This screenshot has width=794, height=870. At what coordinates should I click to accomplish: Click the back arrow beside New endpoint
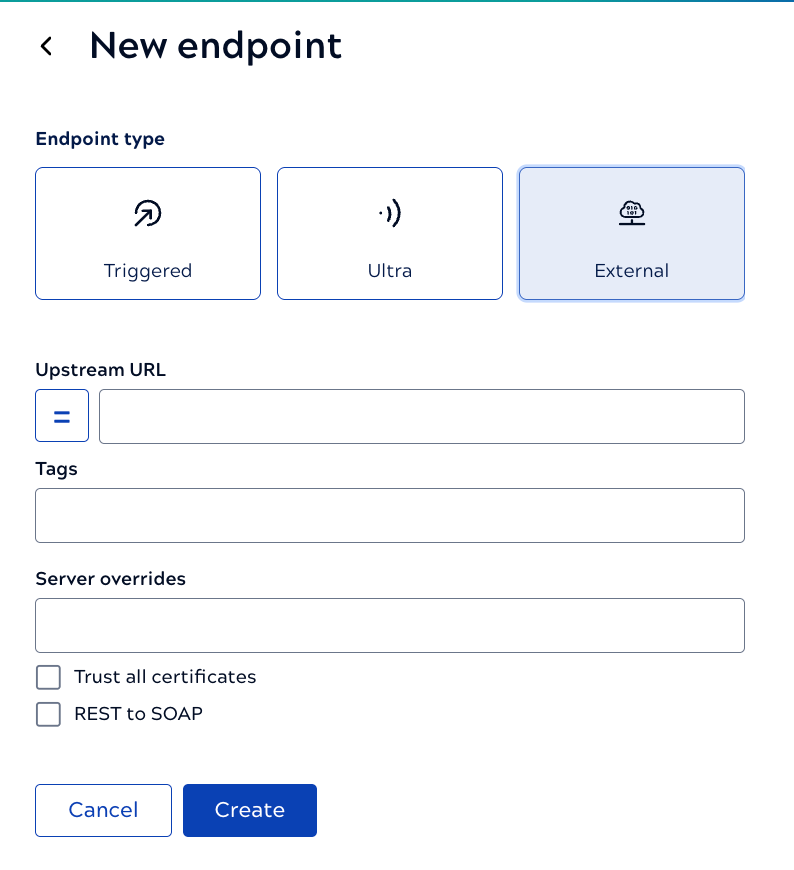tap(46, 46)
